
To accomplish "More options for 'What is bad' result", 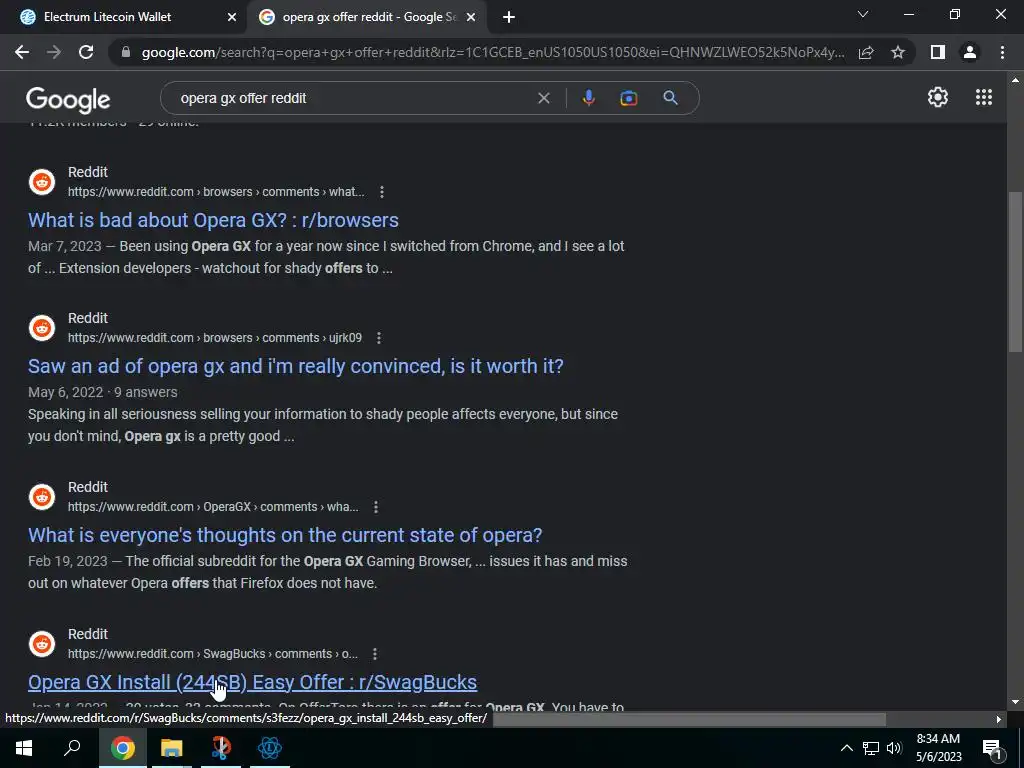I will pyautogui.click(x=381, y=192).
